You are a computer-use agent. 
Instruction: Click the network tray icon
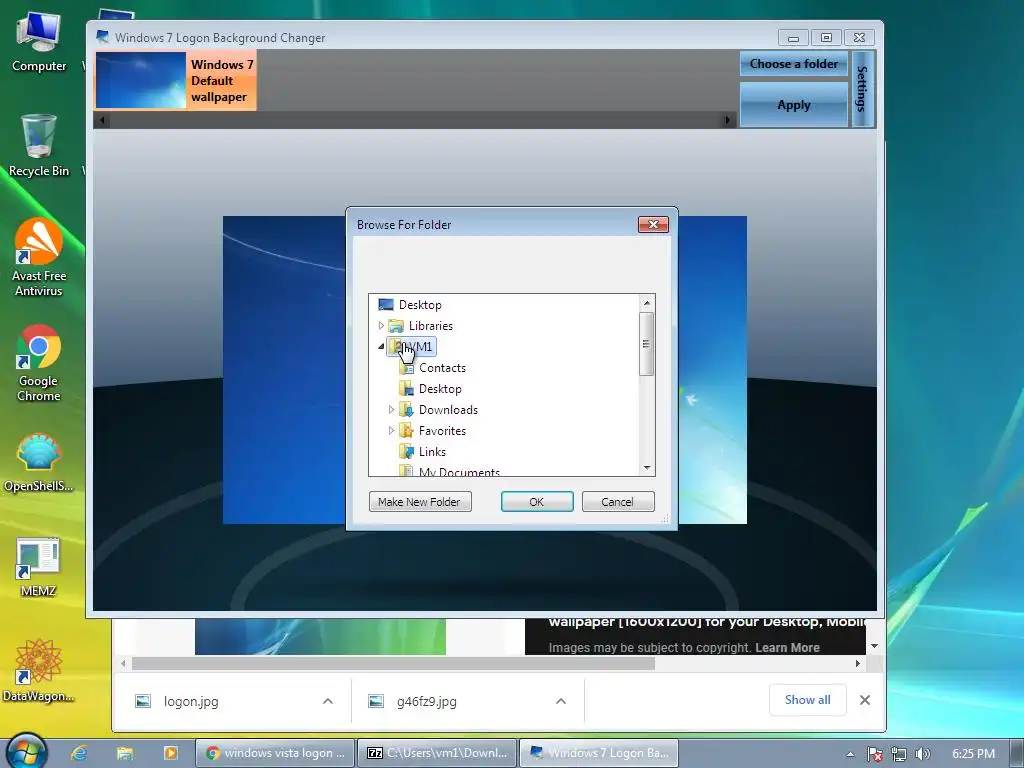(899, 754)
